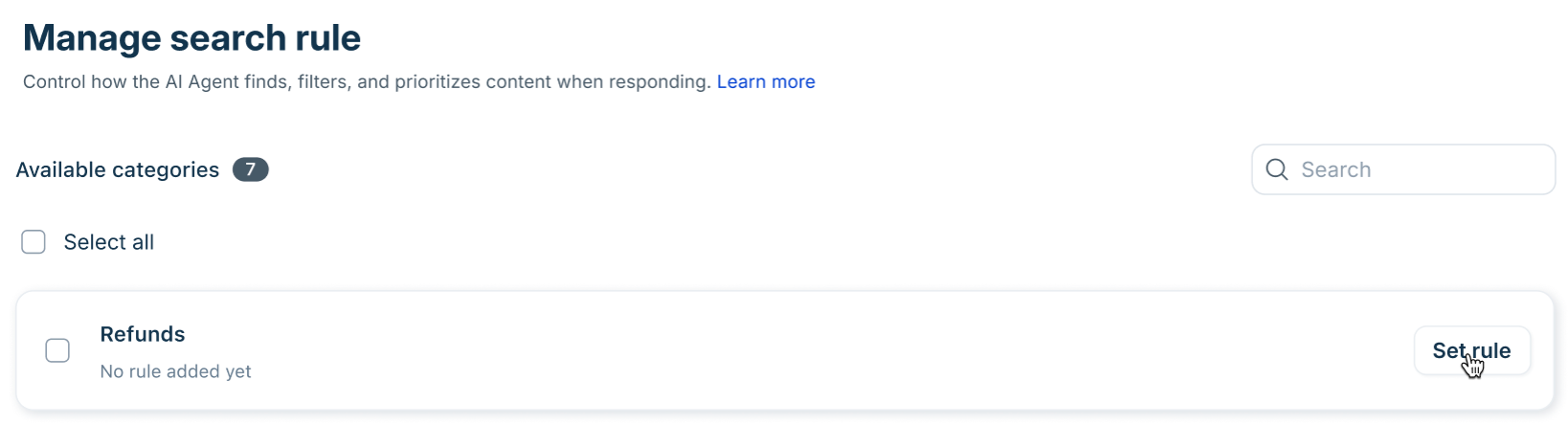Click the Select all label text
The image size is (1568, 425).
(x=108, y=242)
